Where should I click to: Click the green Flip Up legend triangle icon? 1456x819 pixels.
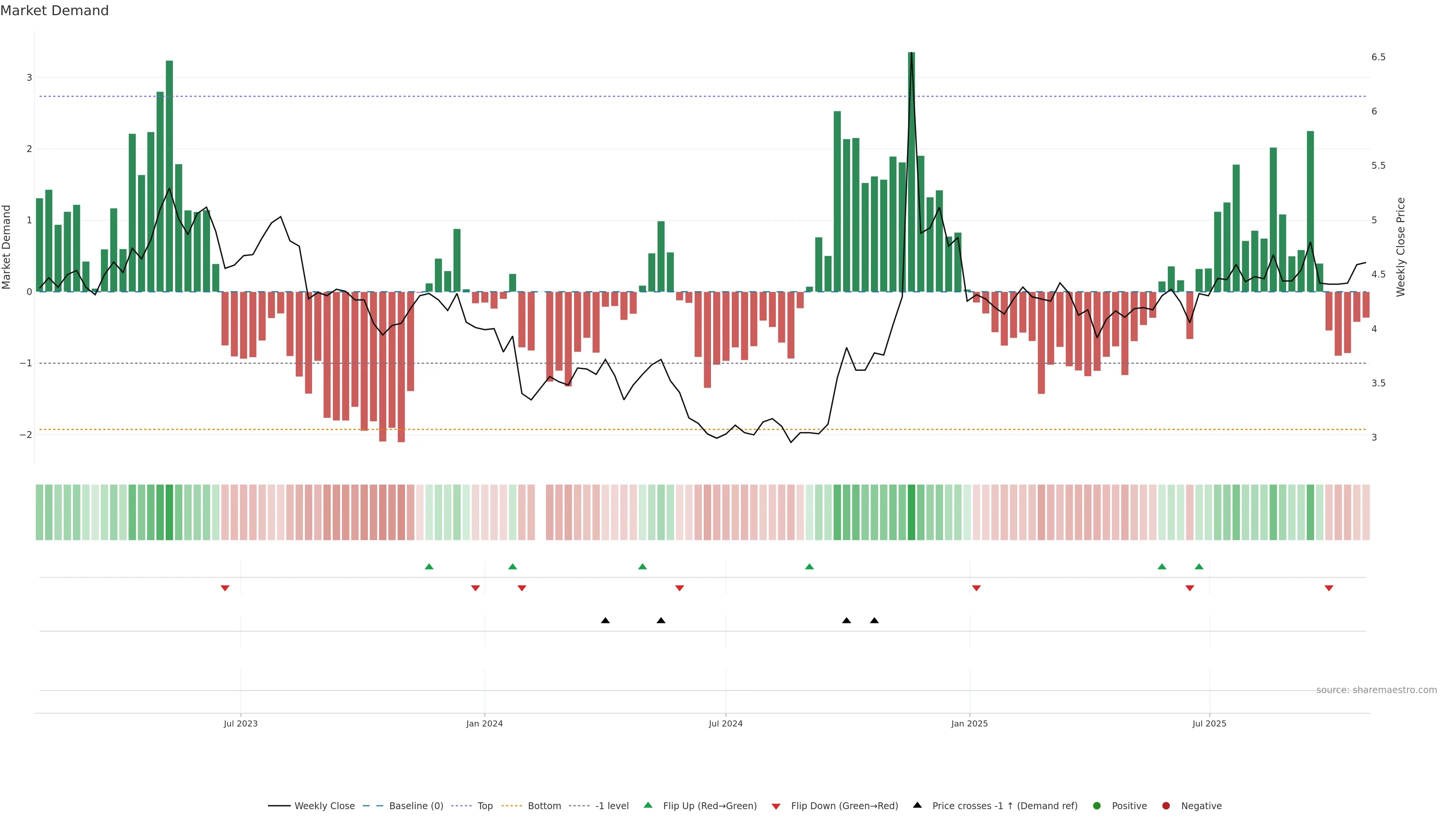pyautogui.click(x=648, y=805)
